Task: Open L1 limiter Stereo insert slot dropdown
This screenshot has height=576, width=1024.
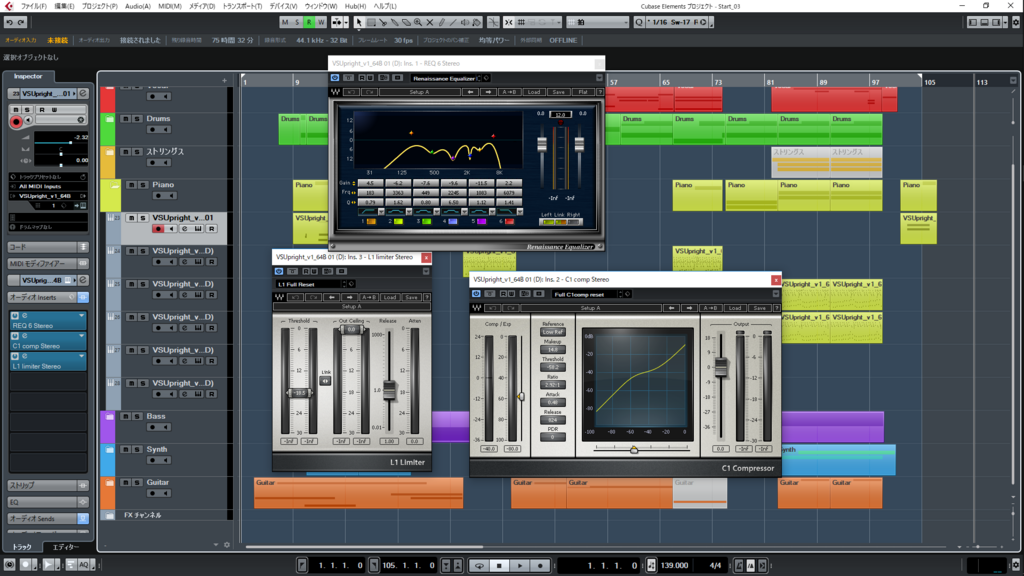Action: tap(82, 357)
